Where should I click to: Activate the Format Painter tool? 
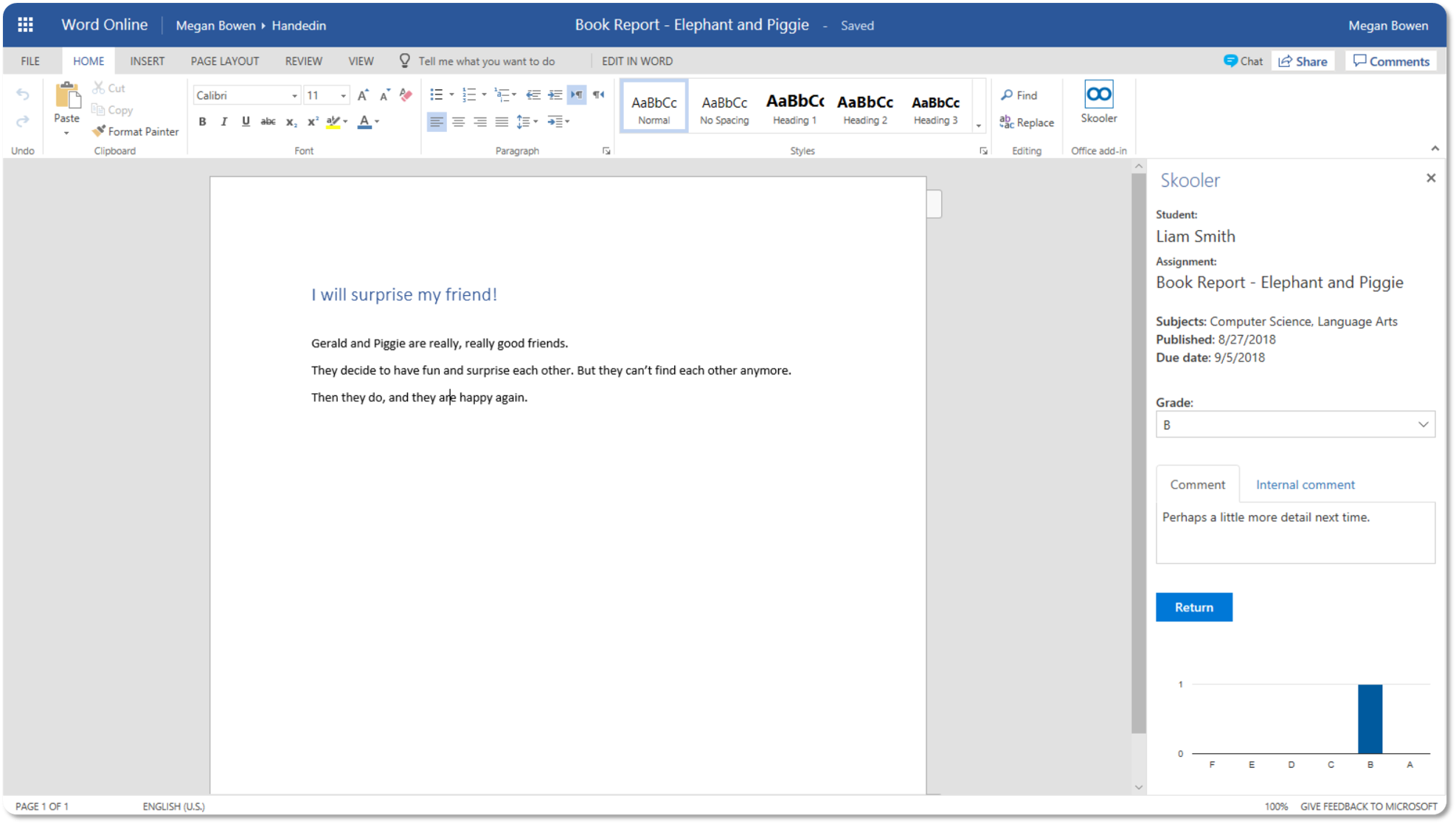point(136,131)
